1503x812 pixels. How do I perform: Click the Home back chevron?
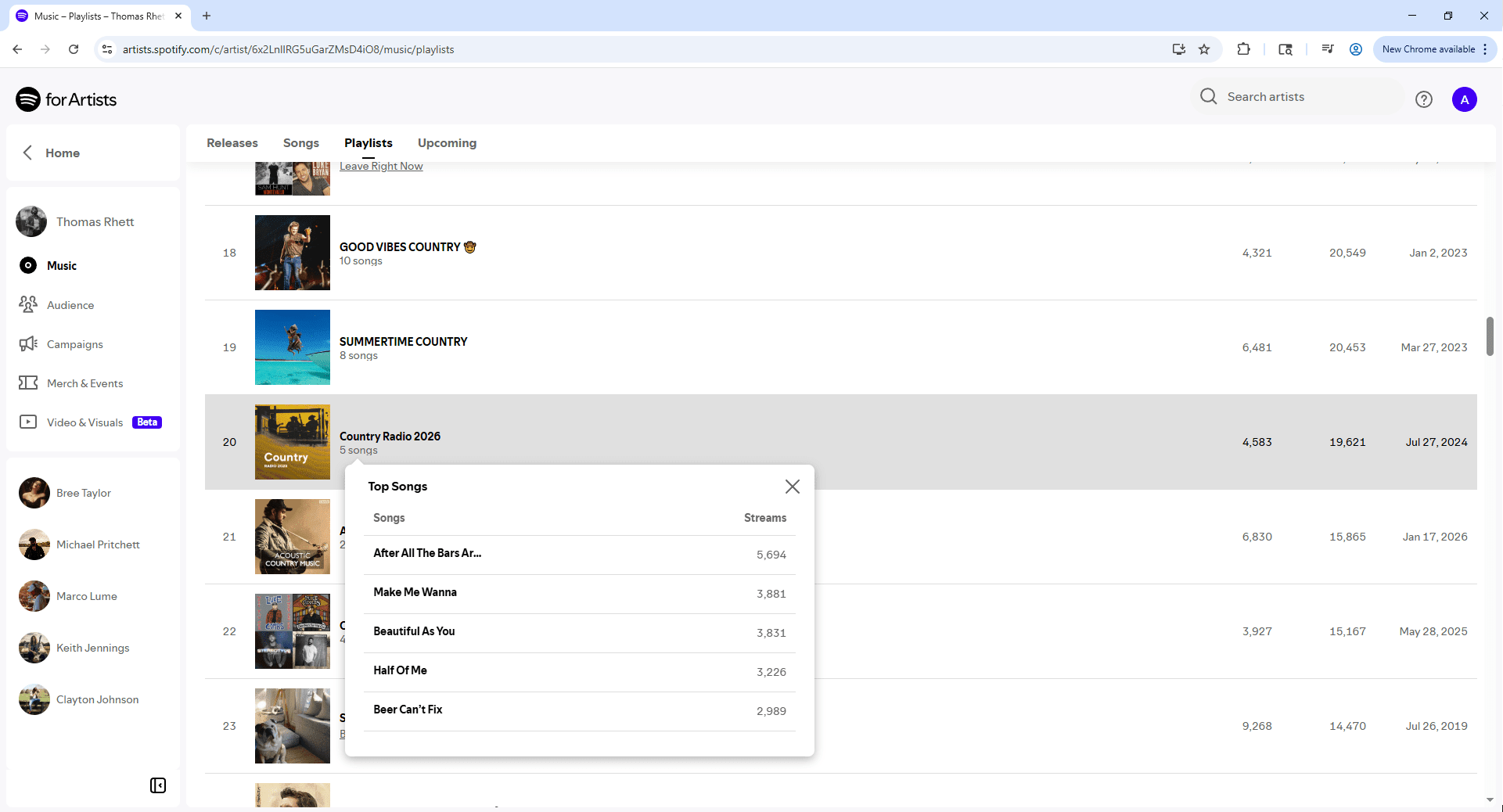coord(28,153)
